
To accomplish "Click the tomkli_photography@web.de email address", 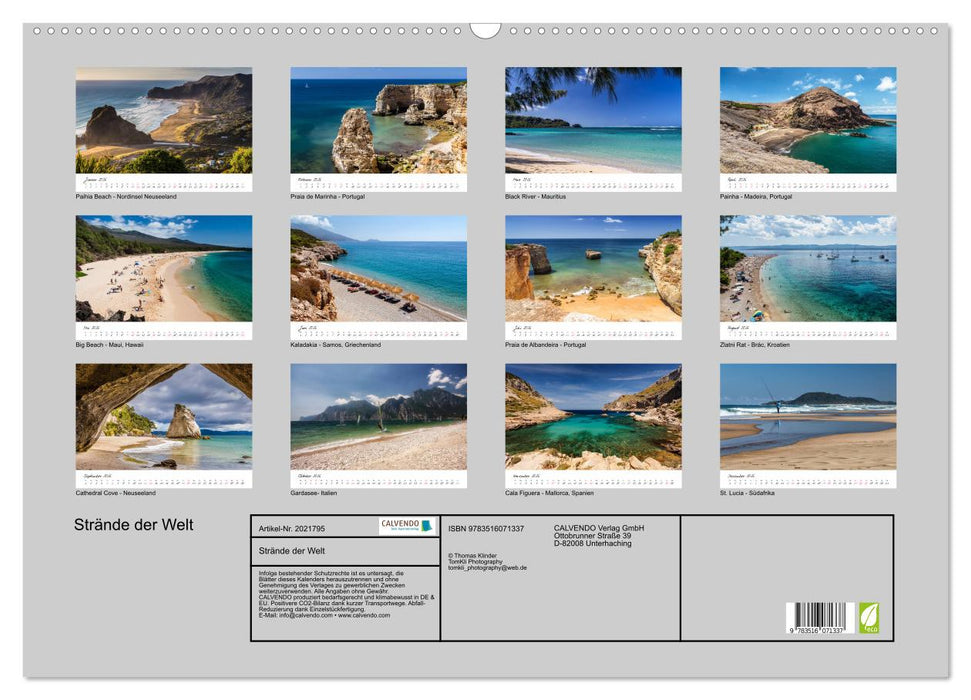I will click(487, 568).
